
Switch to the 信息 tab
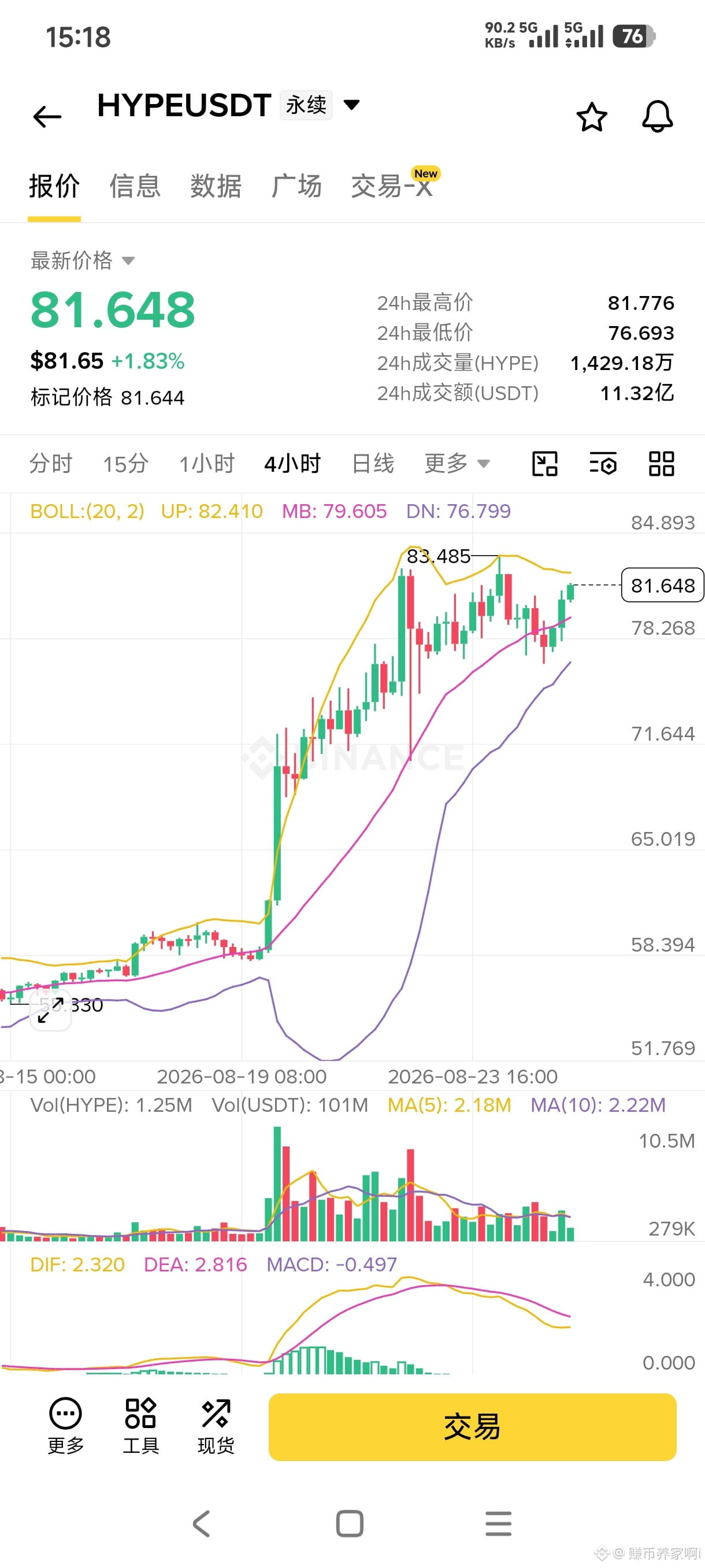pyautogui.click(x=135, y=186)
